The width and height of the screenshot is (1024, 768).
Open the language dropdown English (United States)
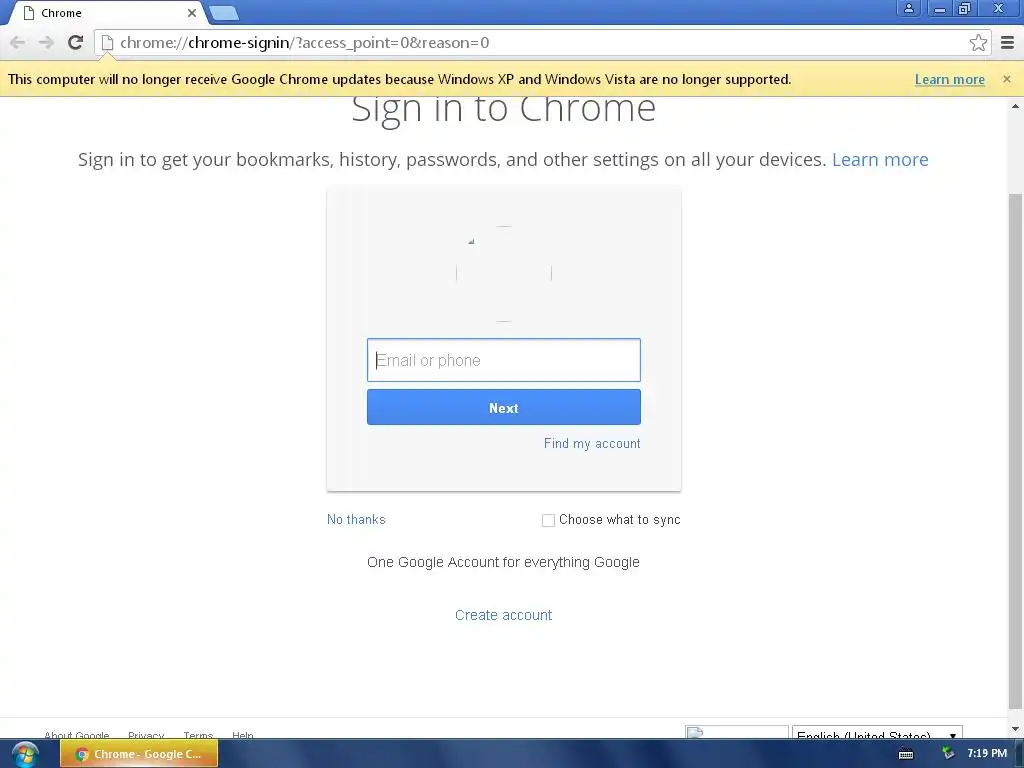click(876, 732)
